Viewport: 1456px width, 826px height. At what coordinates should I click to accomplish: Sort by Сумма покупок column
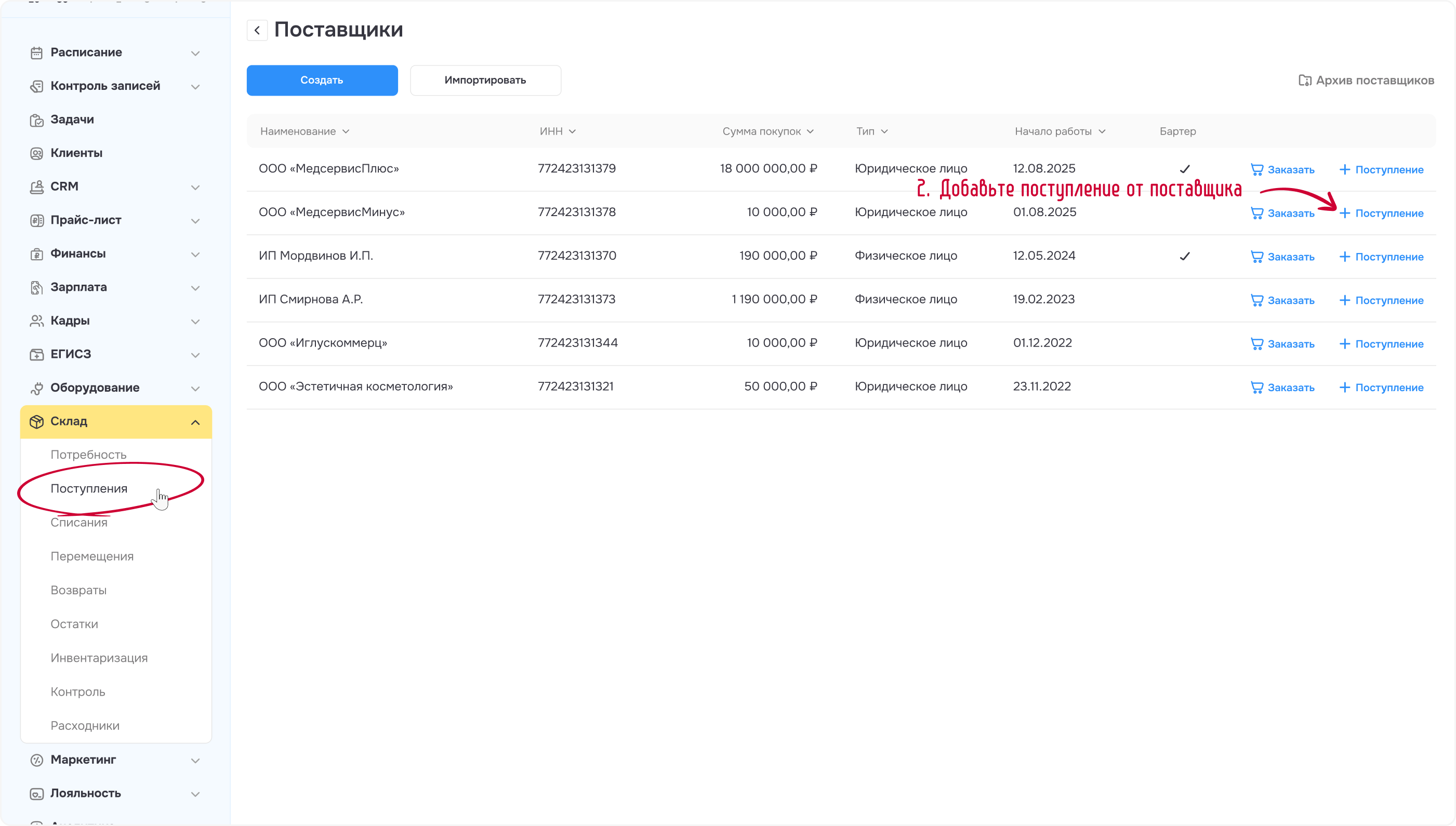[769, 131]
